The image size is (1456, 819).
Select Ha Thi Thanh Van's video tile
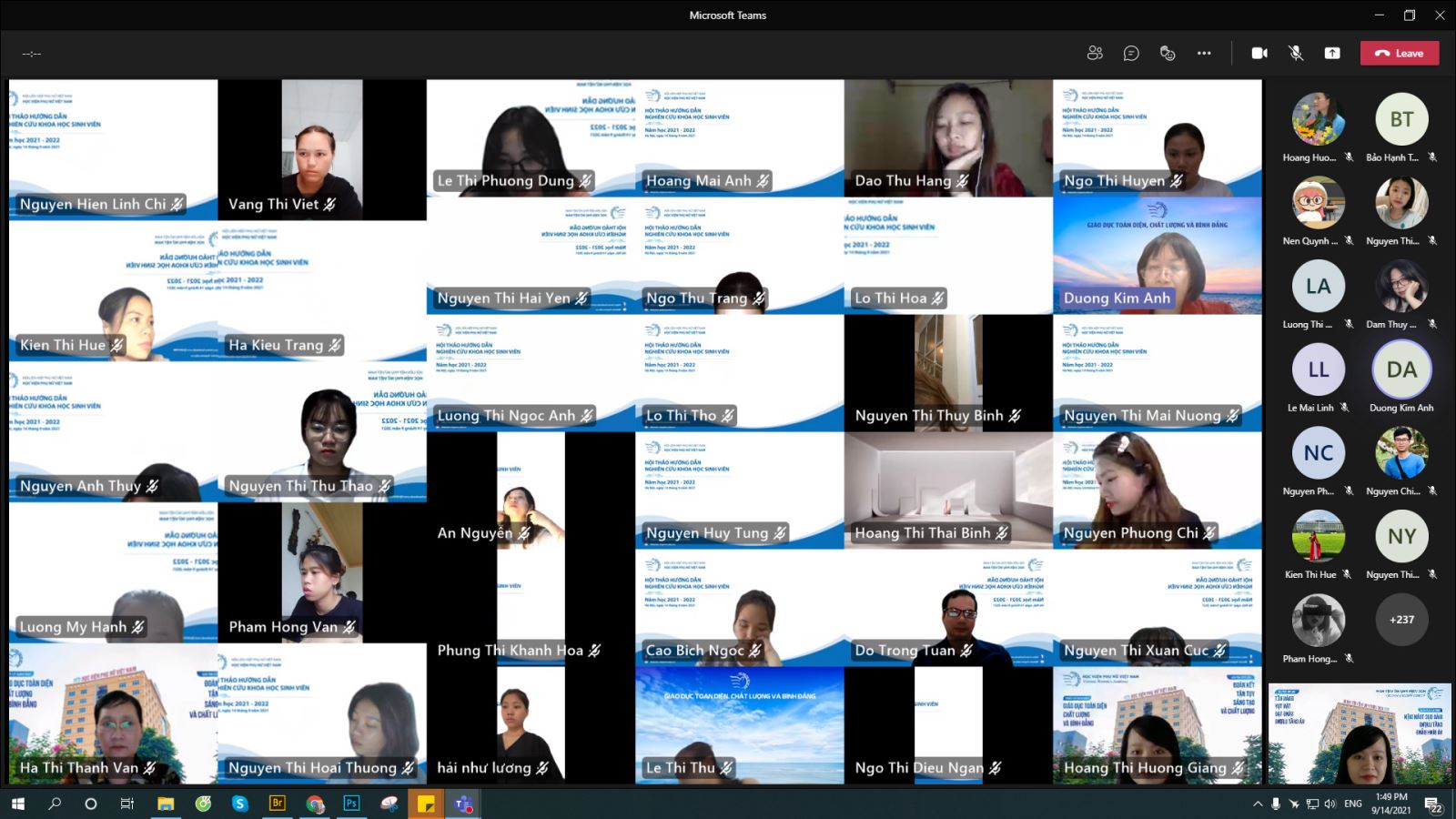tap(113, 713)
